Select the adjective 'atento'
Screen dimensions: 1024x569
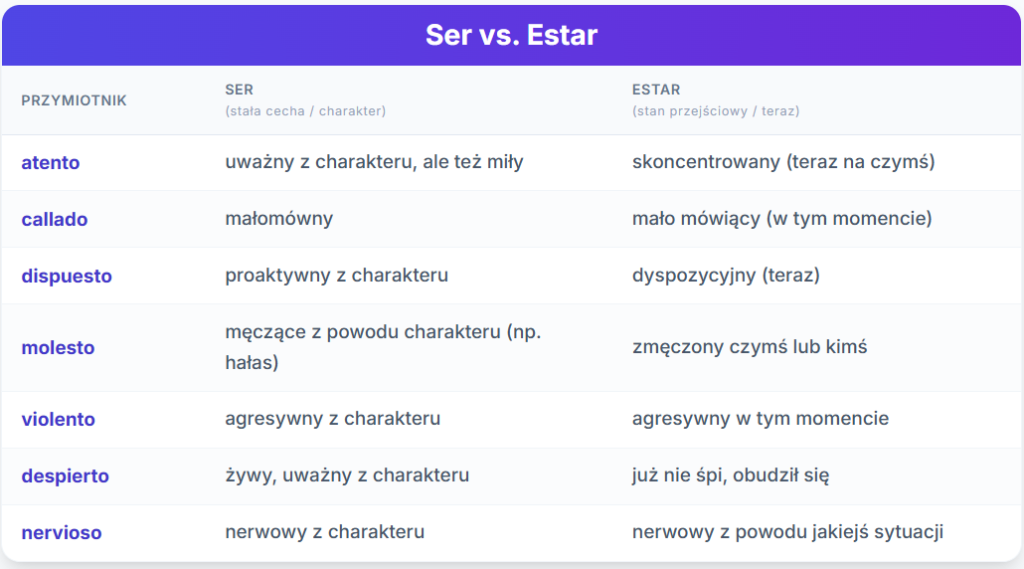(x=50, y=163)
